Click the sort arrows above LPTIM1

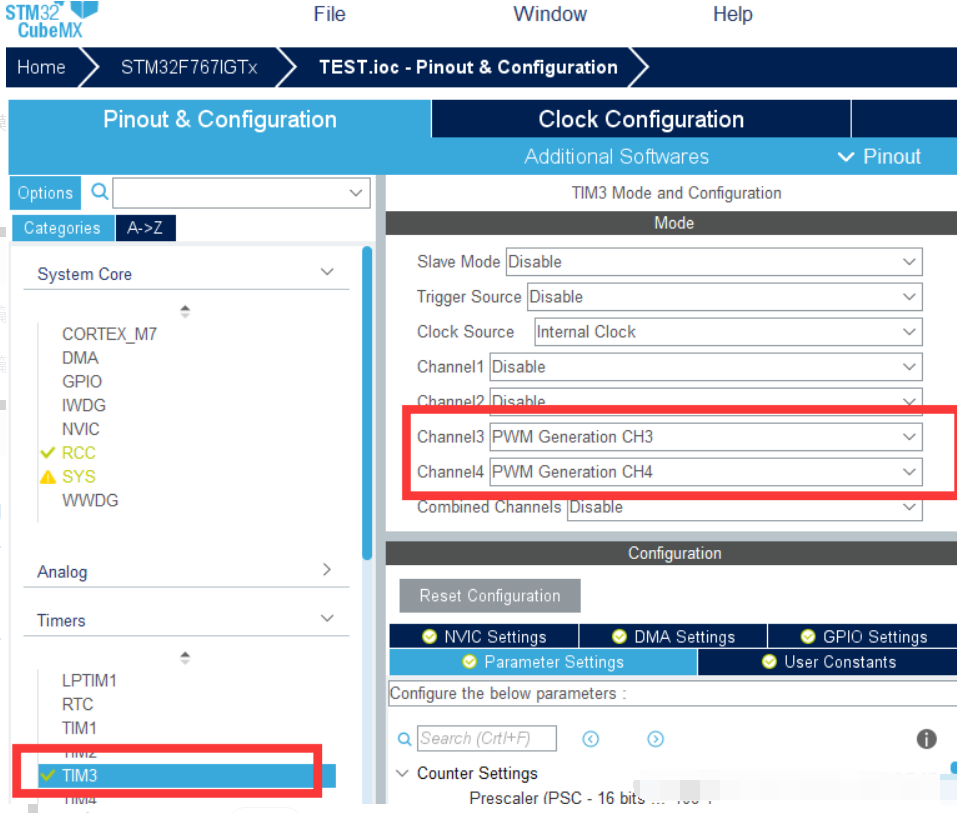click(185, 658)
